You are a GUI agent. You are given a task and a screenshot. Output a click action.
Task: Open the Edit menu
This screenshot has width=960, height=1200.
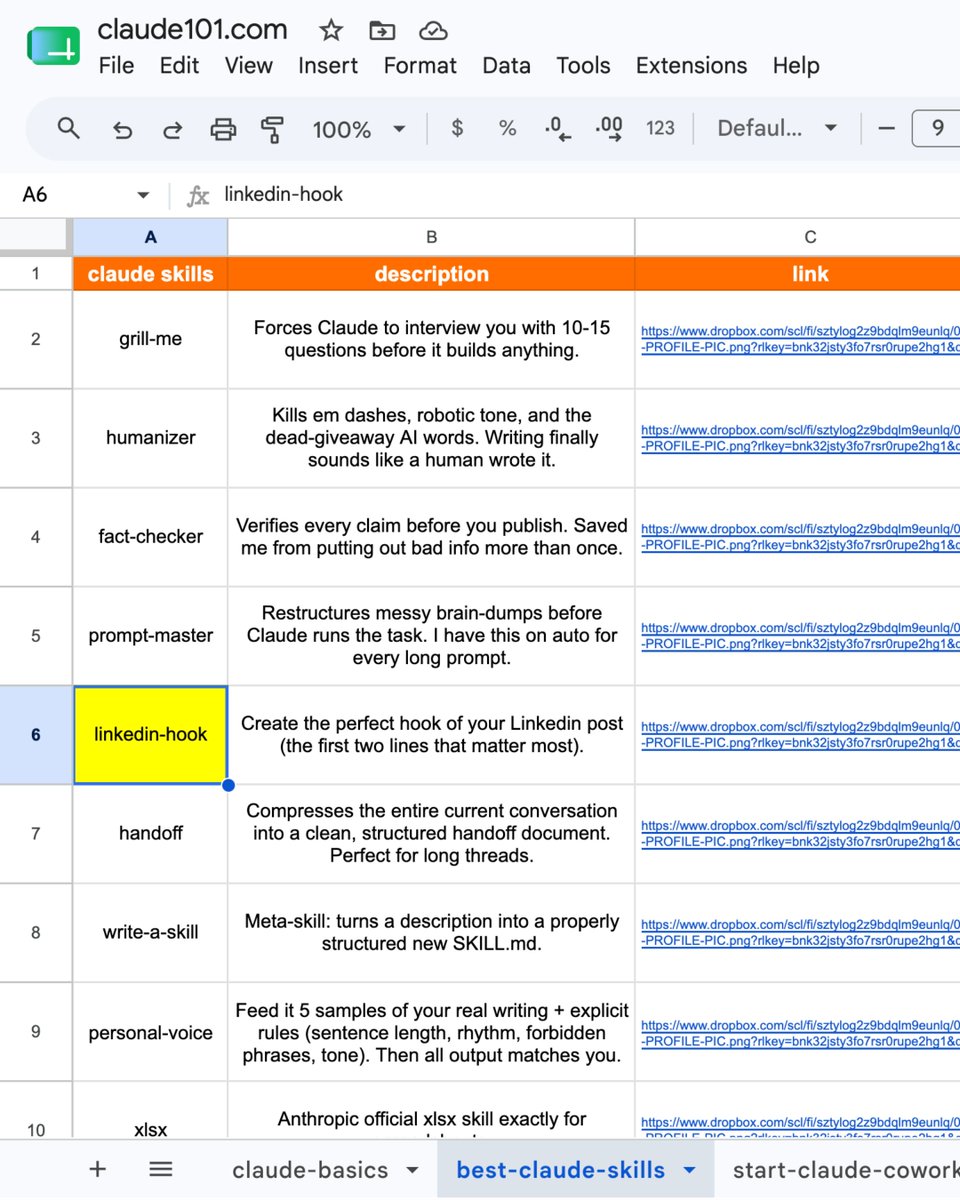tap(179, 66)
